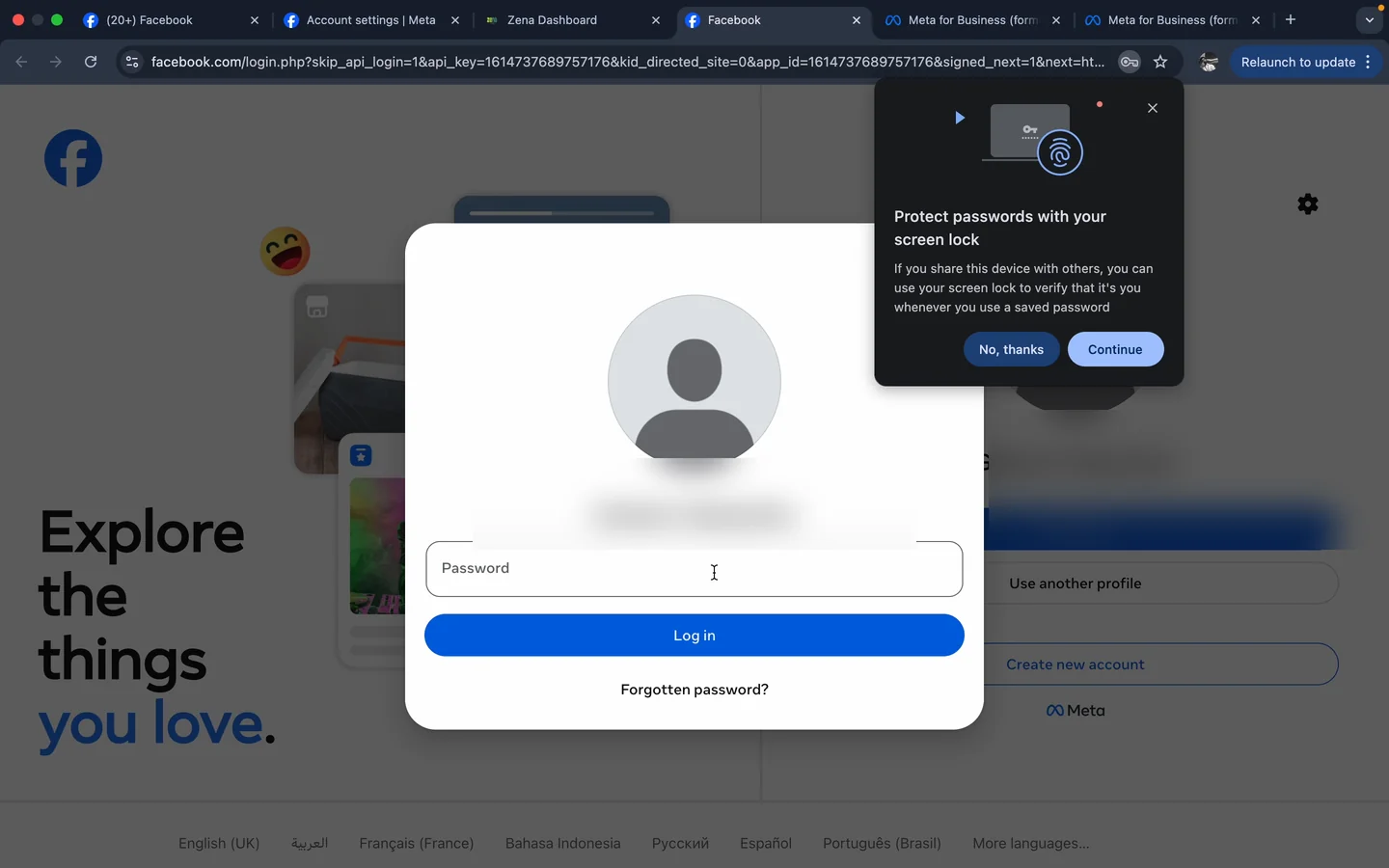Open site information icon in the address bar

tap(132, 62)
